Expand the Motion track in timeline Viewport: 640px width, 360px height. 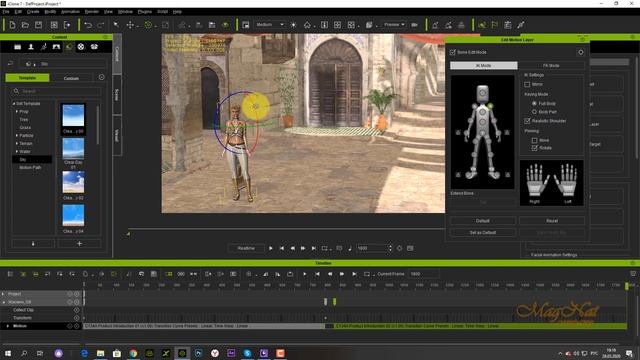point(8,326)
